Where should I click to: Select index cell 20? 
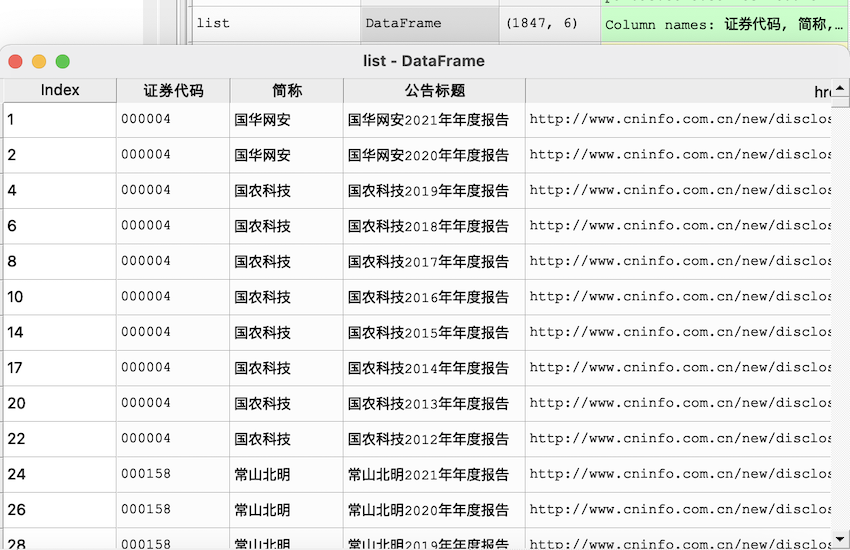pyautogui.click(x=60, y=404)
